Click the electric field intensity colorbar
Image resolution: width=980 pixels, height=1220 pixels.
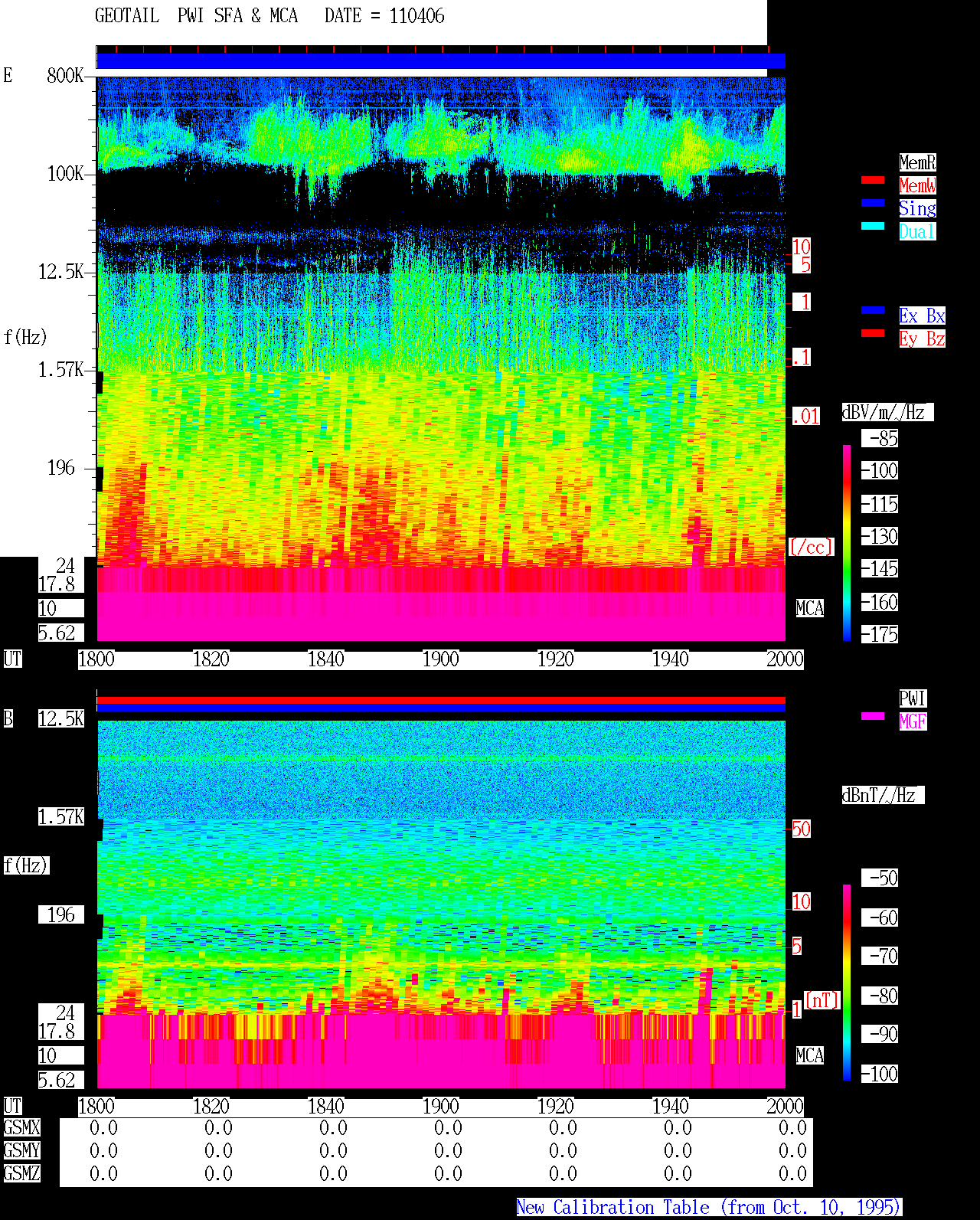[x=847, y=542]
